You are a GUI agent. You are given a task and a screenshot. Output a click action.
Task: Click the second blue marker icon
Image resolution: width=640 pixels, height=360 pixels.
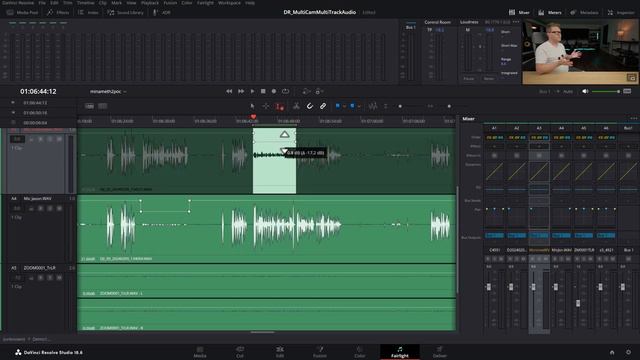pos(353,106)
